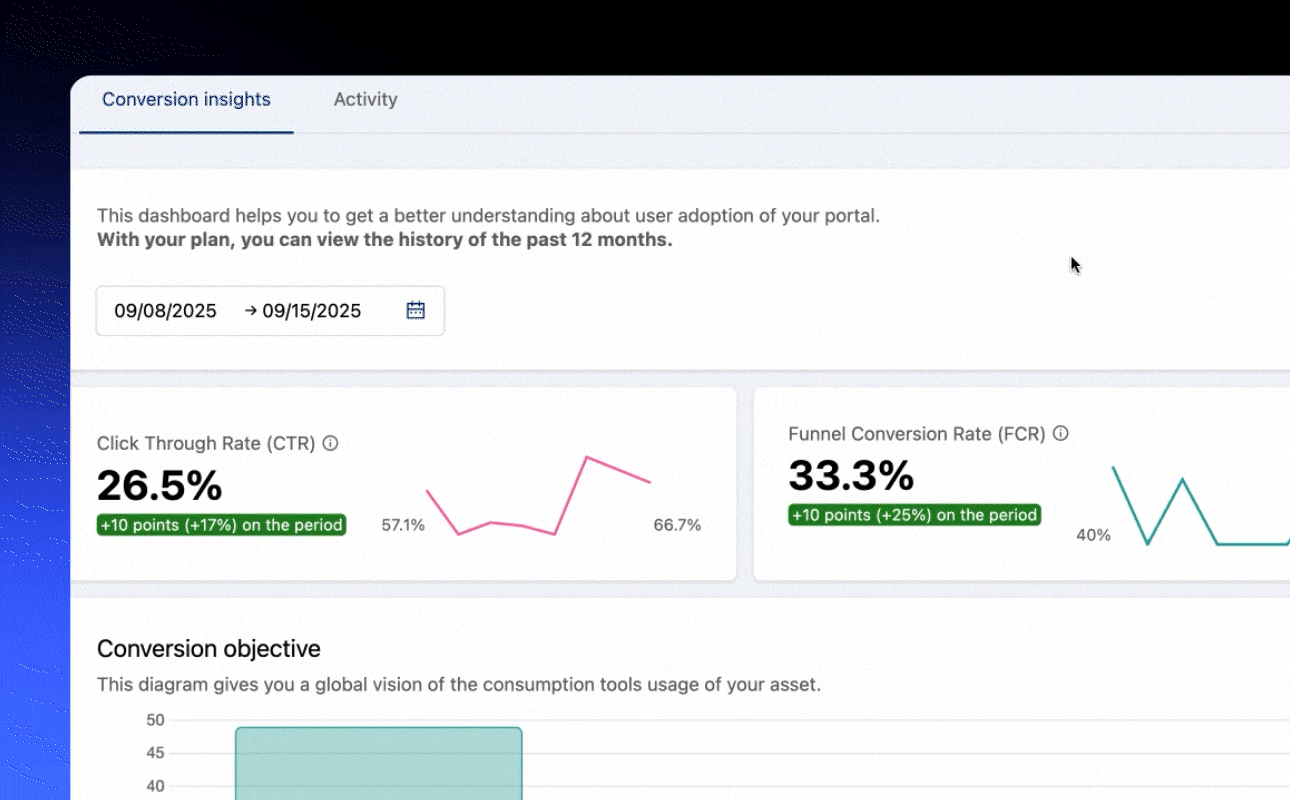Click the end date 09/15/2025 field
Screen dimensions: 1290x800
pyautogui.click(x=312, y=311)
